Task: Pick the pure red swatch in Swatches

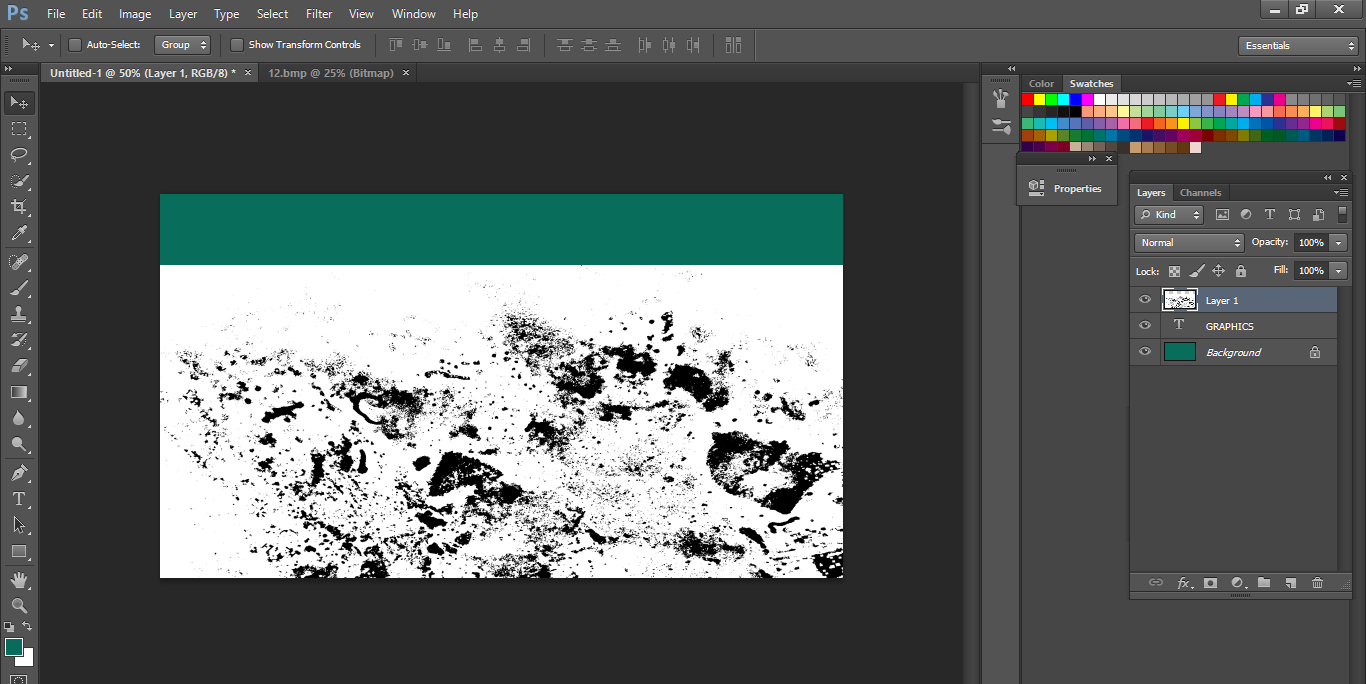Action: click(1030, 99)
